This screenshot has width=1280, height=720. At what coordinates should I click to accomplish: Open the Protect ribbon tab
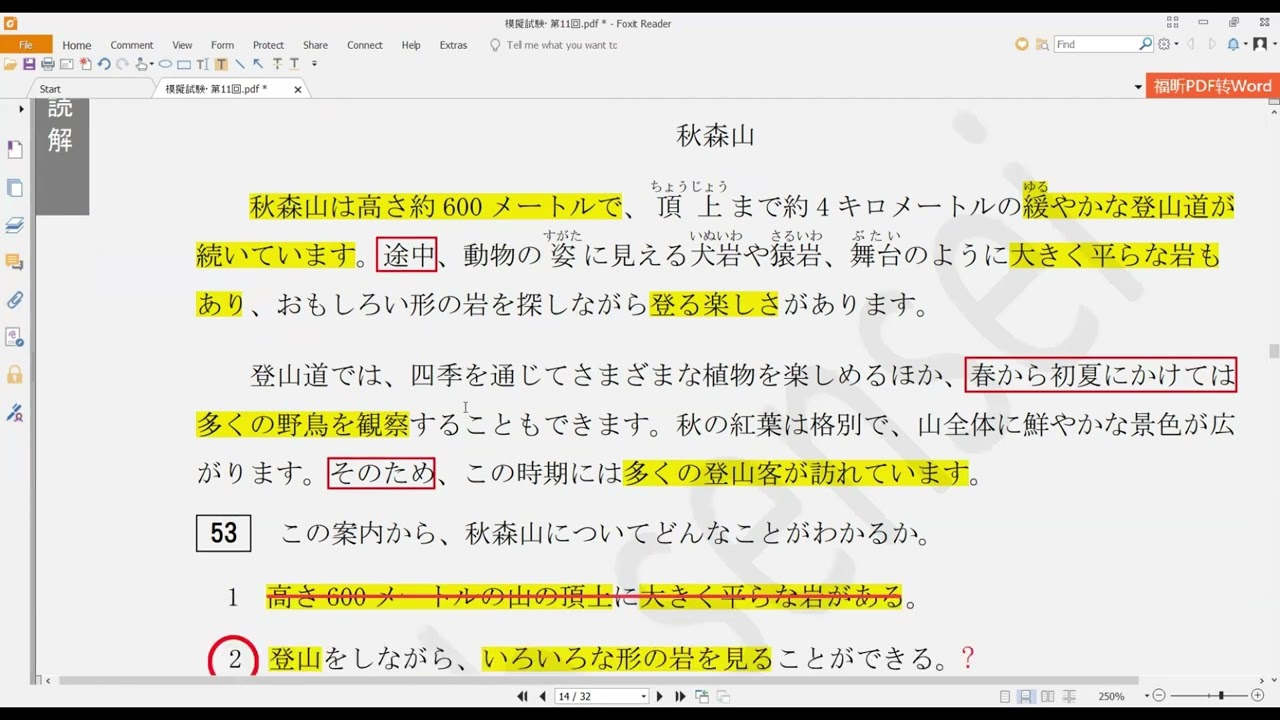[x=268, y=45]
